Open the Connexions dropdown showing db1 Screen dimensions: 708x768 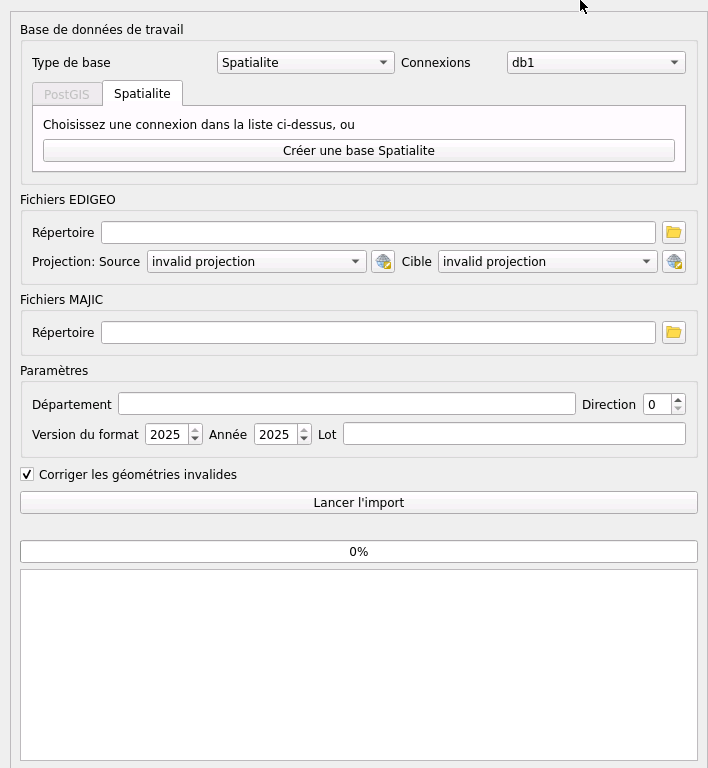[596, 63]
